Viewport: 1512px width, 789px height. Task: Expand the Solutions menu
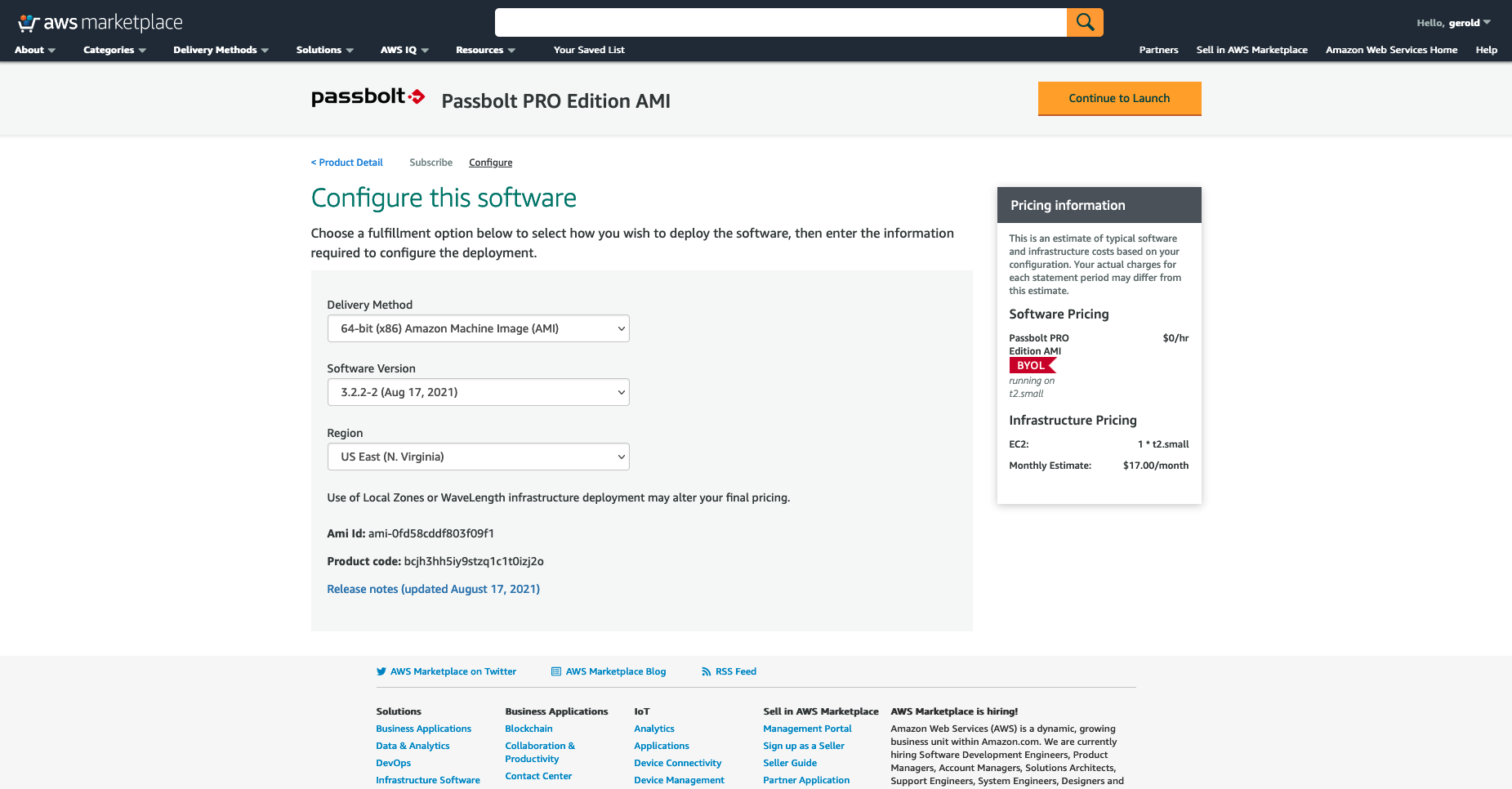pos(325,50)
